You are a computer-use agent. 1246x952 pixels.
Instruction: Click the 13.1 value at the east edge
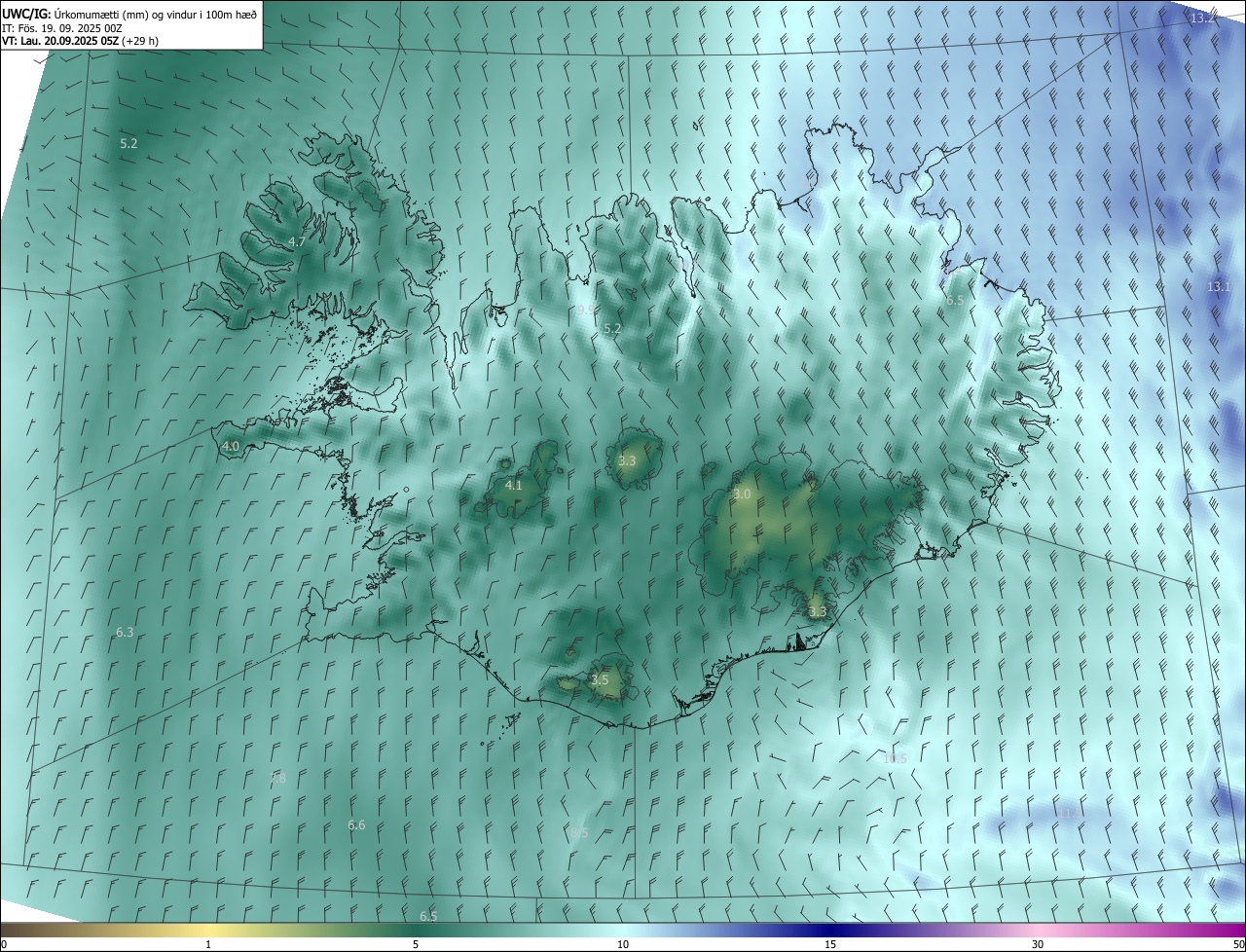coord(1219,287)
